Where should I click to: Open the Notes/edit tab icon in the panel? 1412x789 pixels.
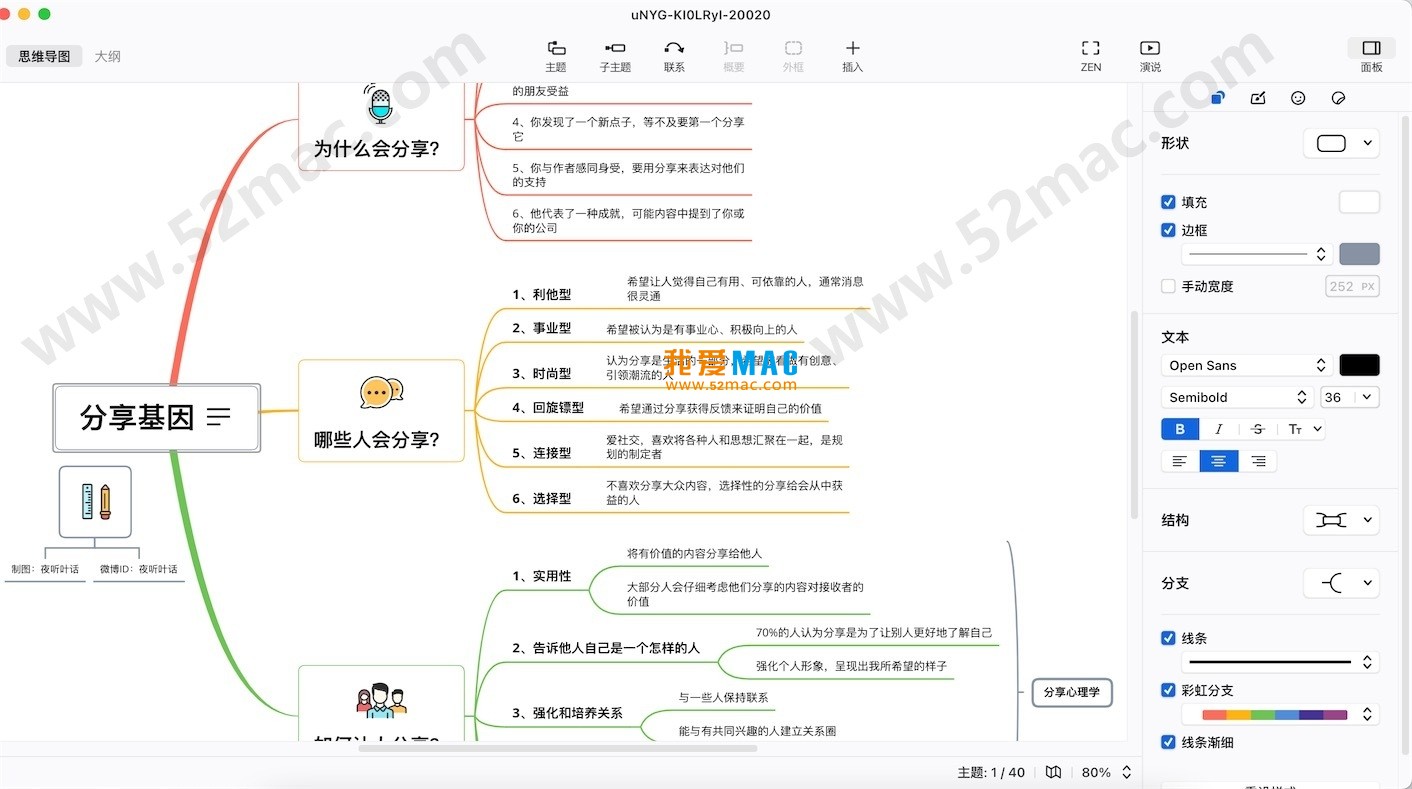(x=1258, y=98)
